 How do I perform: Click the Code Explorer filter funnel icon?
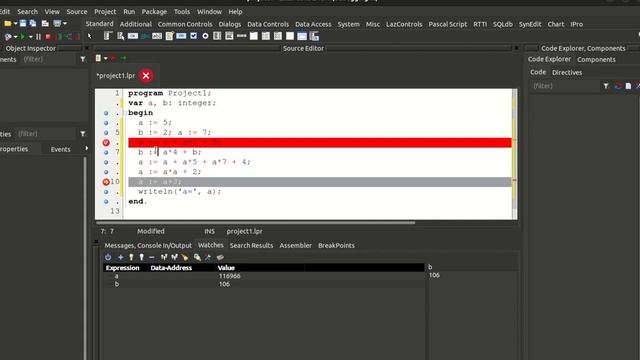click(606, 86)
